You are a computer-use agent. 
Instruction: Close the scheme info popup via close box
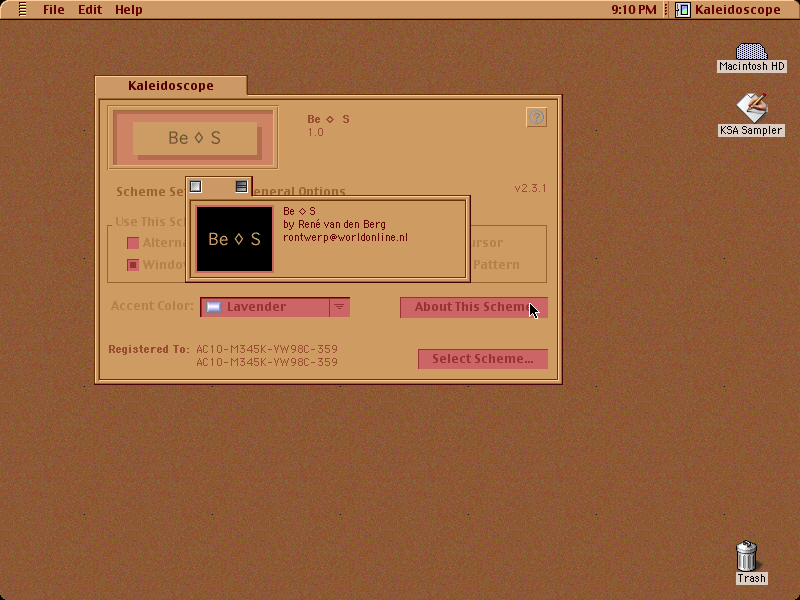click(x=195, y=187)
